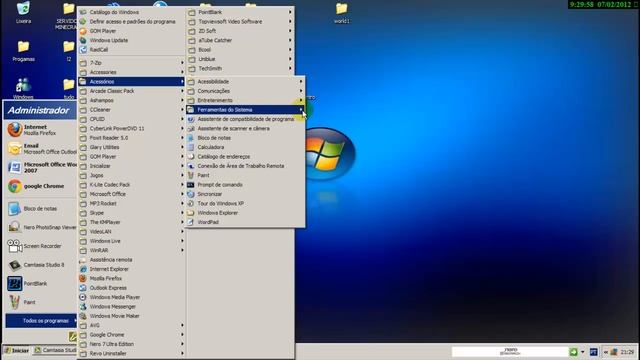Expand Topviewsoft Video Software submenu
This screenshot has height=360, width=640.
coord(240,22)
